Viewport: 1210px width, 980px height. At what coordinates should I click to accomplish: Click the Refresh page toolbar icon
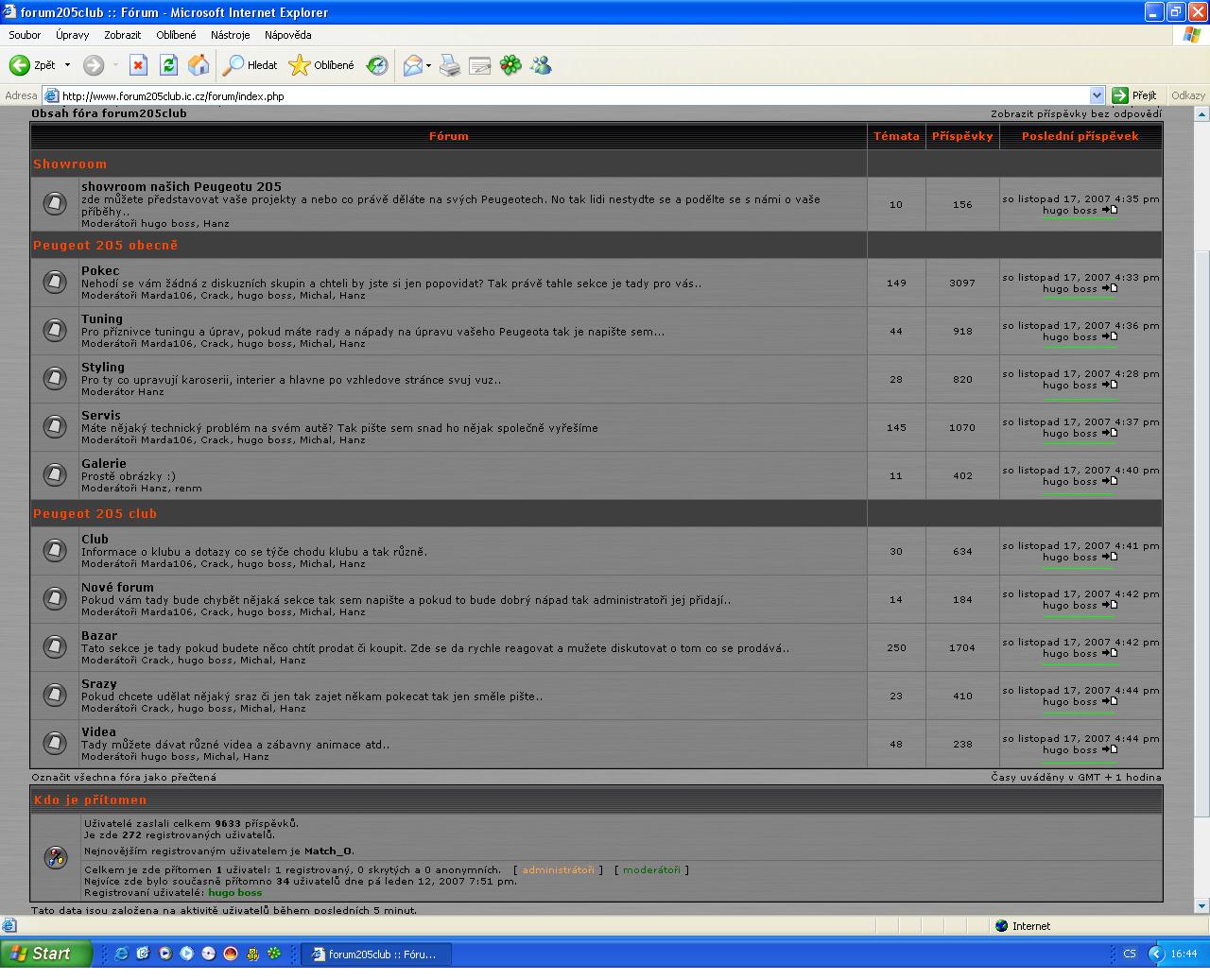[168, 65]
